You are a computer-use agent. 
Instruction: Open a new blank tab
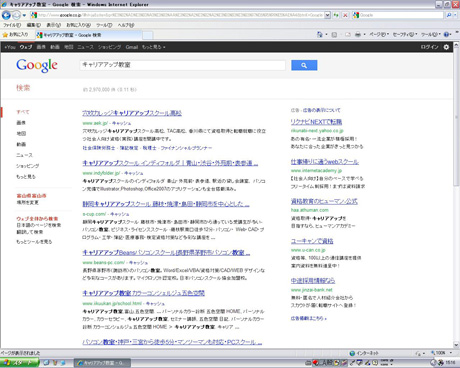coord(148,35)
